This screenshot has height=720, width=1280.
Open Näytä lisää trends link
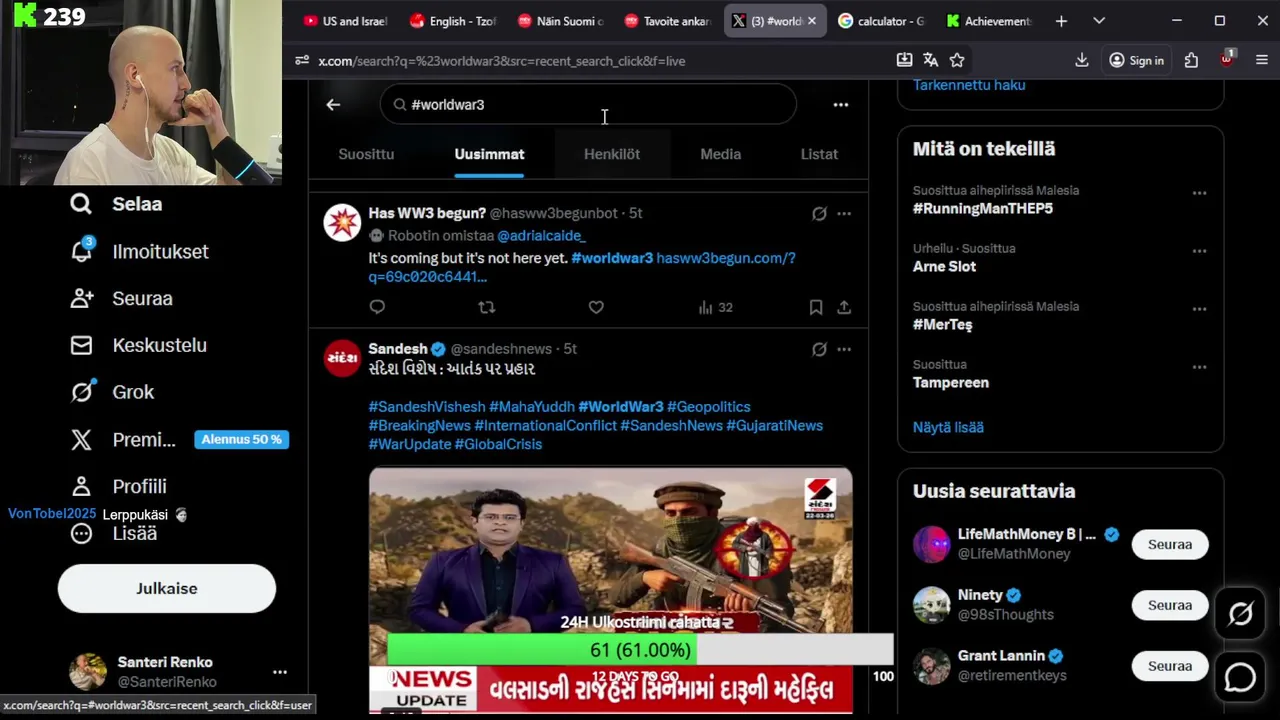click(948, 427)
